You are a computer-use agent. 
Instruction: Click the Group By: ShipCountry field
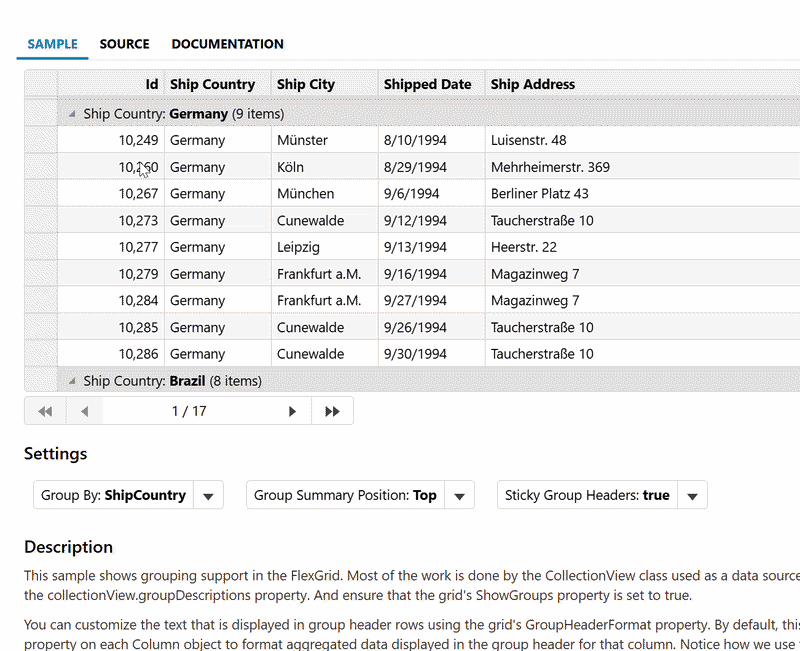pos(113,495)
